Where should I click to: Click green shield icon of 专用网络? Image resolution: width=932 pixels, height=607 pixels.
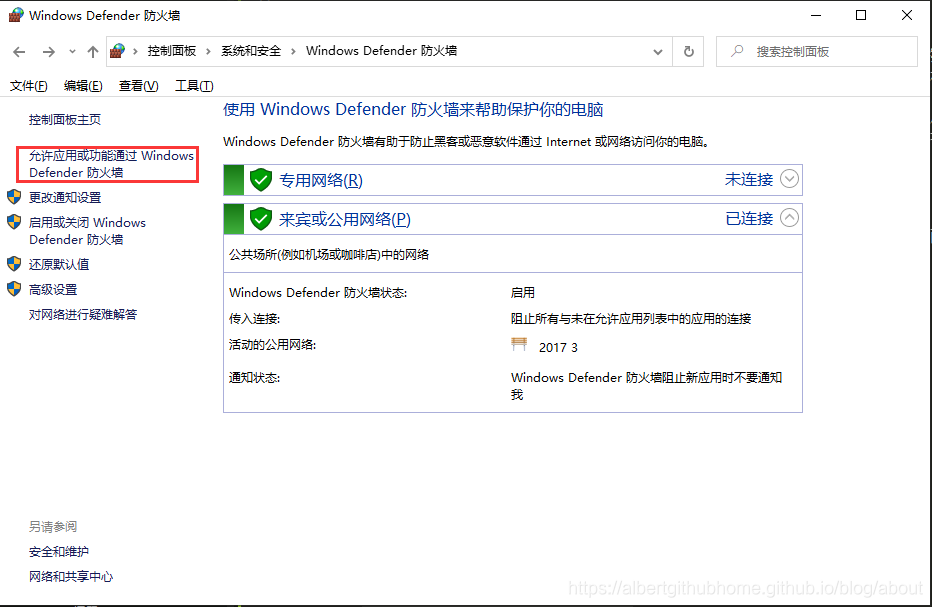(260, 180)
